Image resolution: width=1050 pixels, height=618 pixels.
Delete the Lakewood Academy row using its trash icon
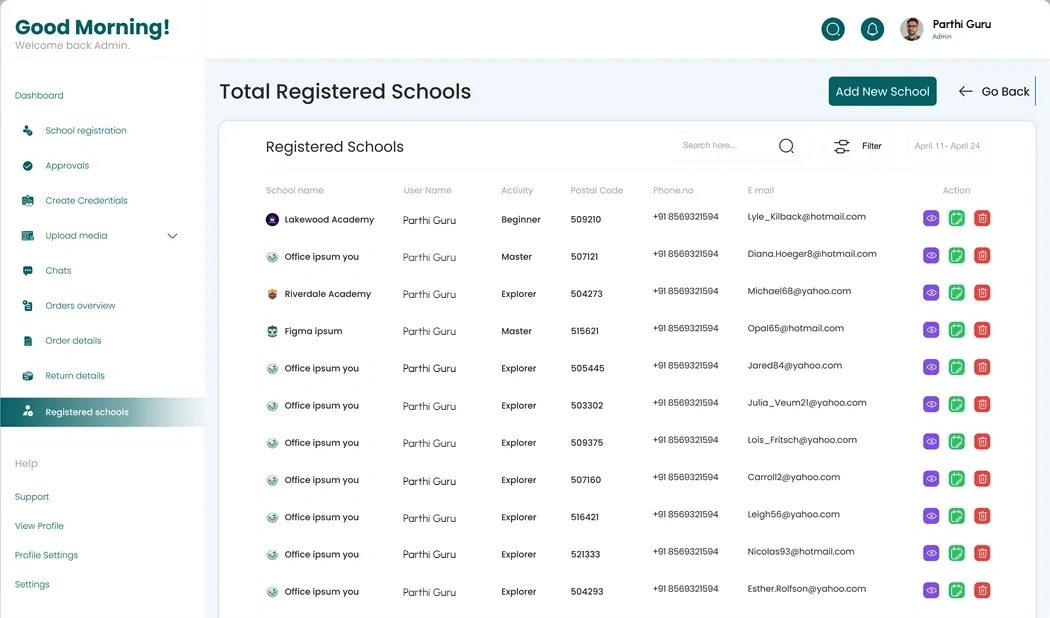click(x=982, y=218)
